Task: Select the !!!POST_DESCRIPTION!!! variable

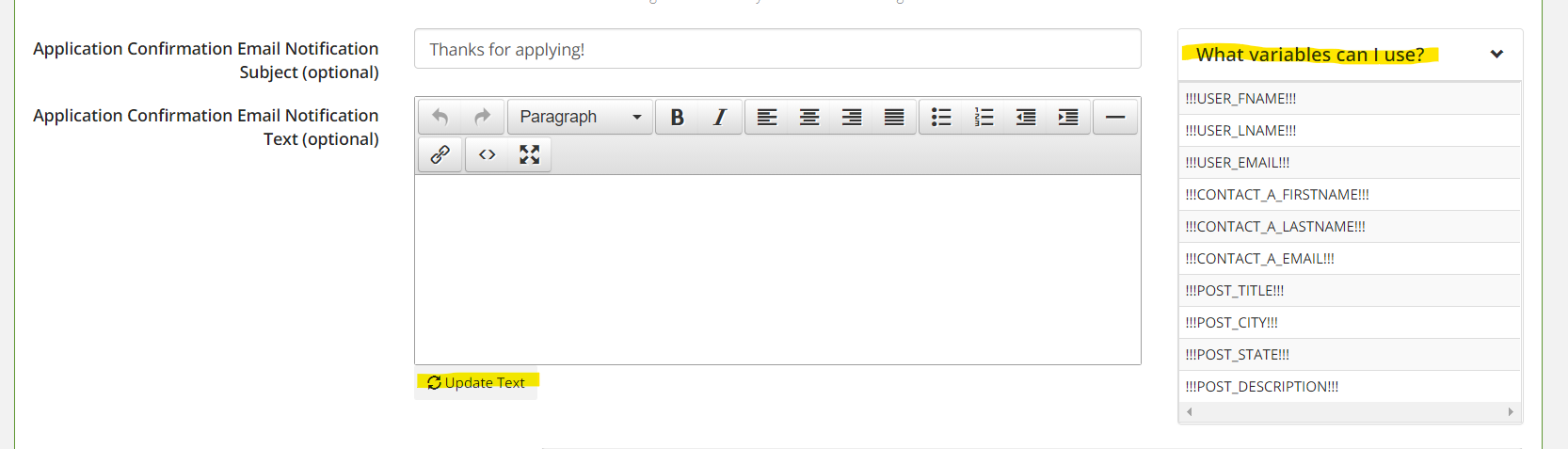Action: tap(1350, 387)
